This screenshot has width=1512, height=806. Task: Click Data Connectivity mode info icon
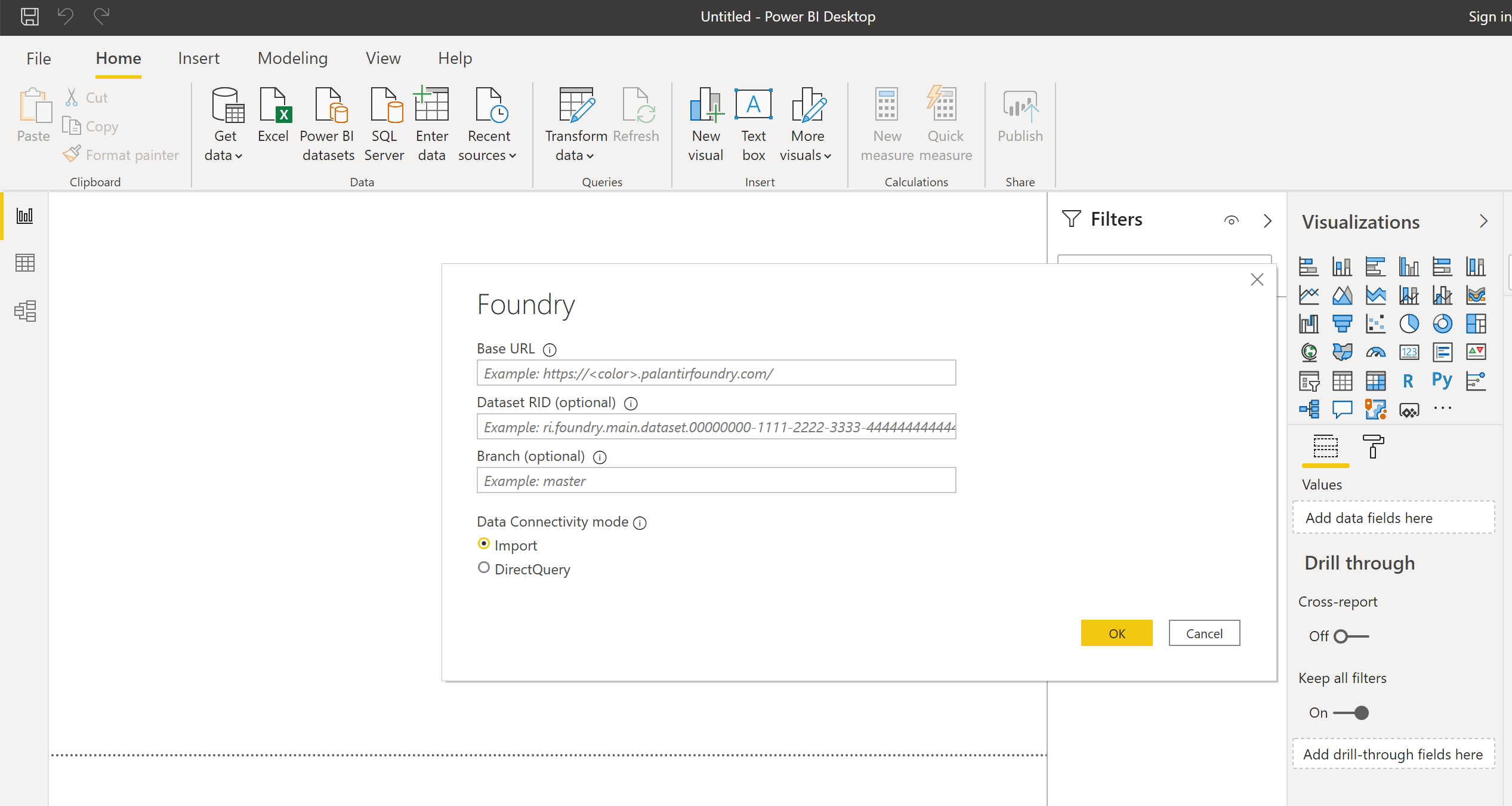pos(640,523)
